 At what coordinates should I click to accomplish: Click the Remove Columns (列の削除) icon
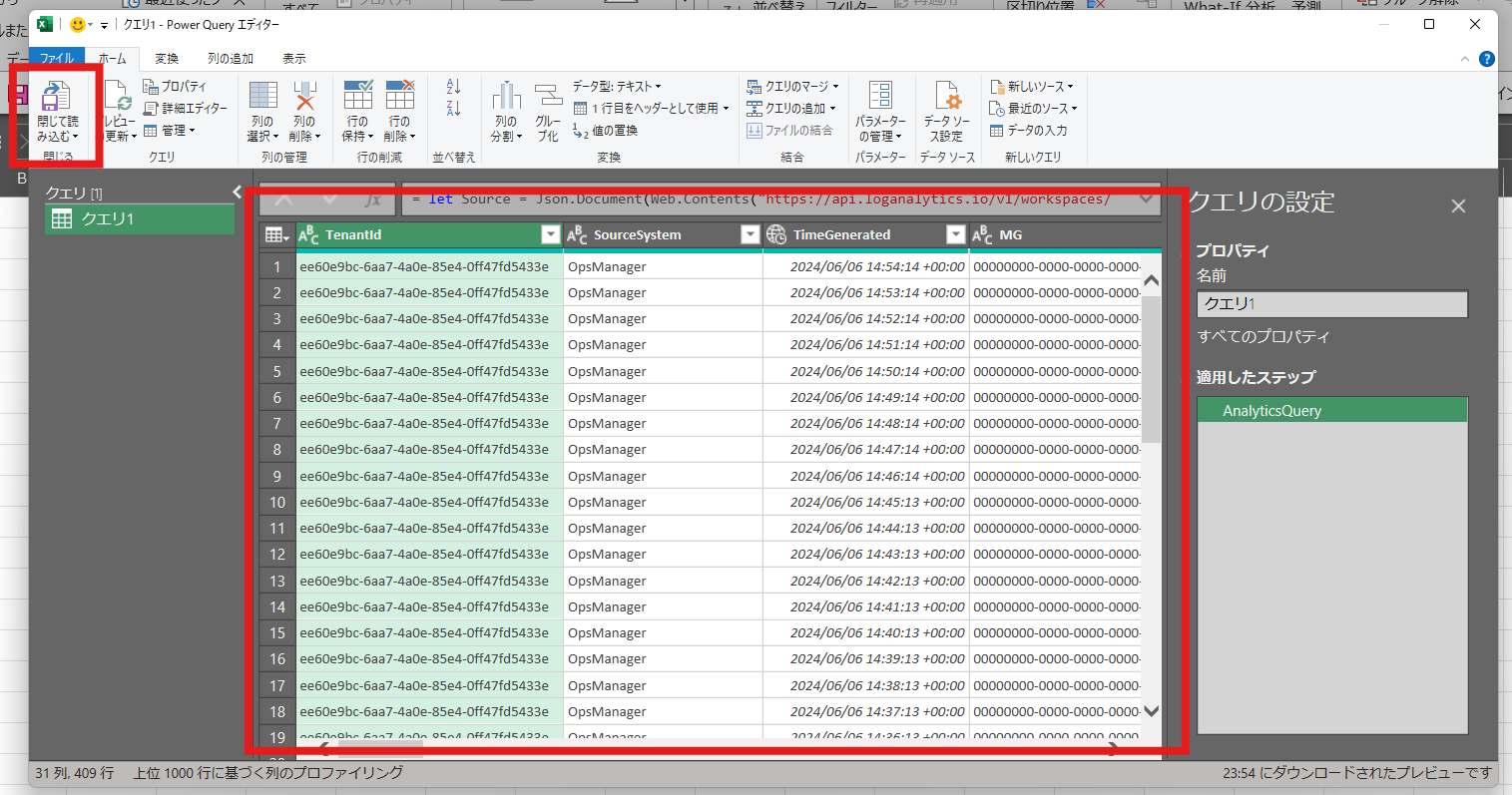pyautogui.click(x=304, y=96)
